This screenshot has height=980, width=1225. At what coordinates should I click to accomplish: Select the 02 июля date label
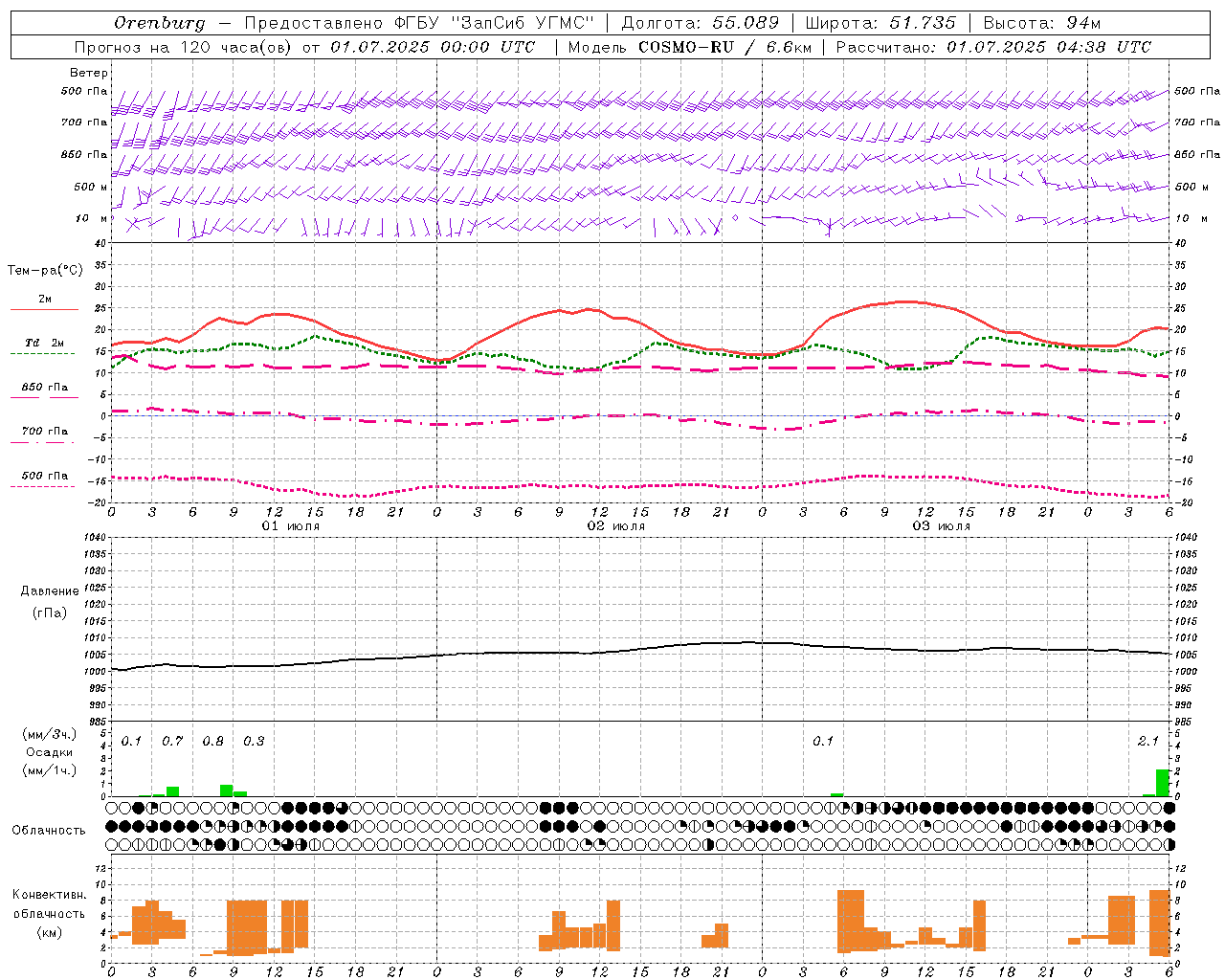616,525
